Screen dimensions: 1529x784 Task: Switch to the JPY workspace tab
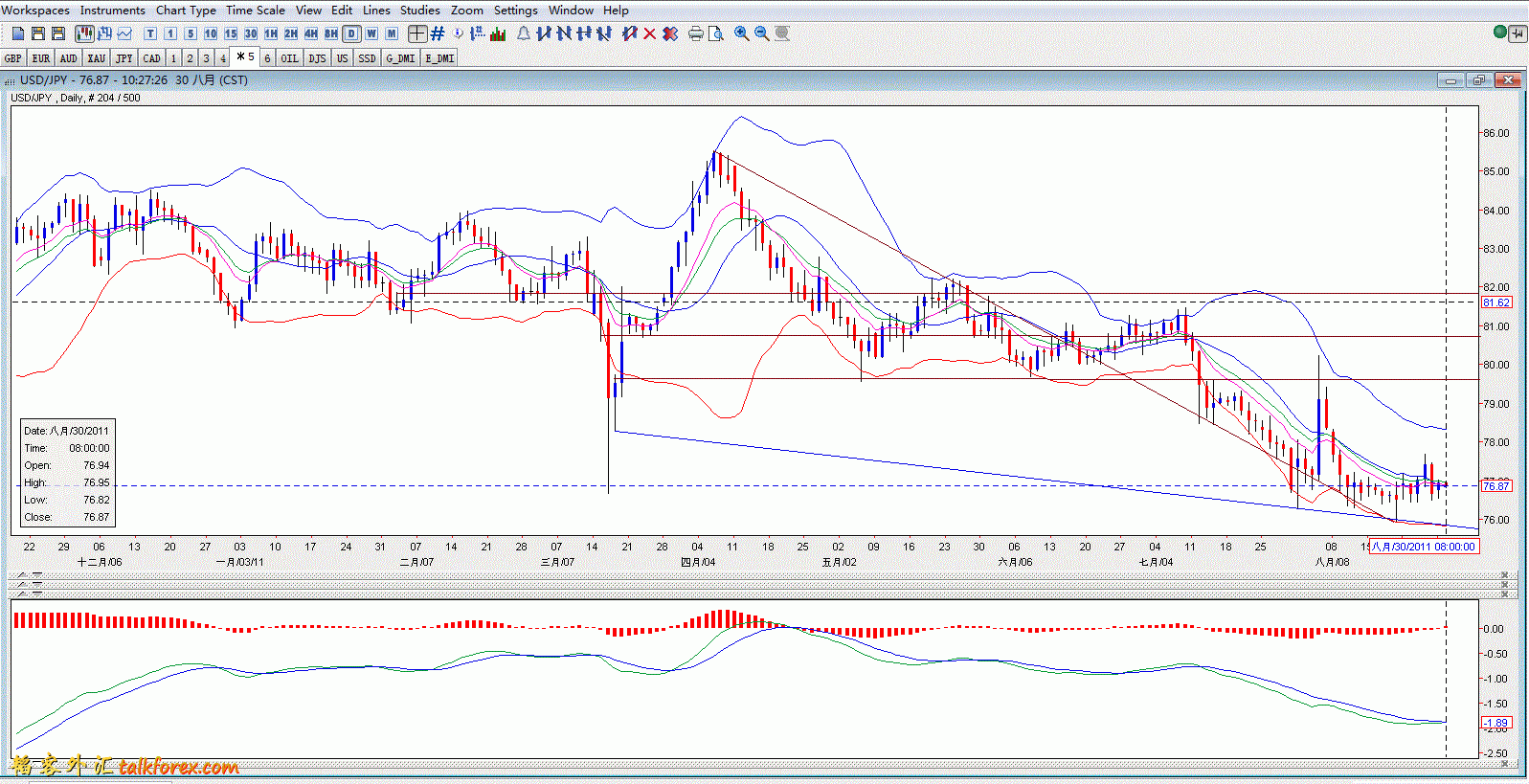(x=124, y=58)
